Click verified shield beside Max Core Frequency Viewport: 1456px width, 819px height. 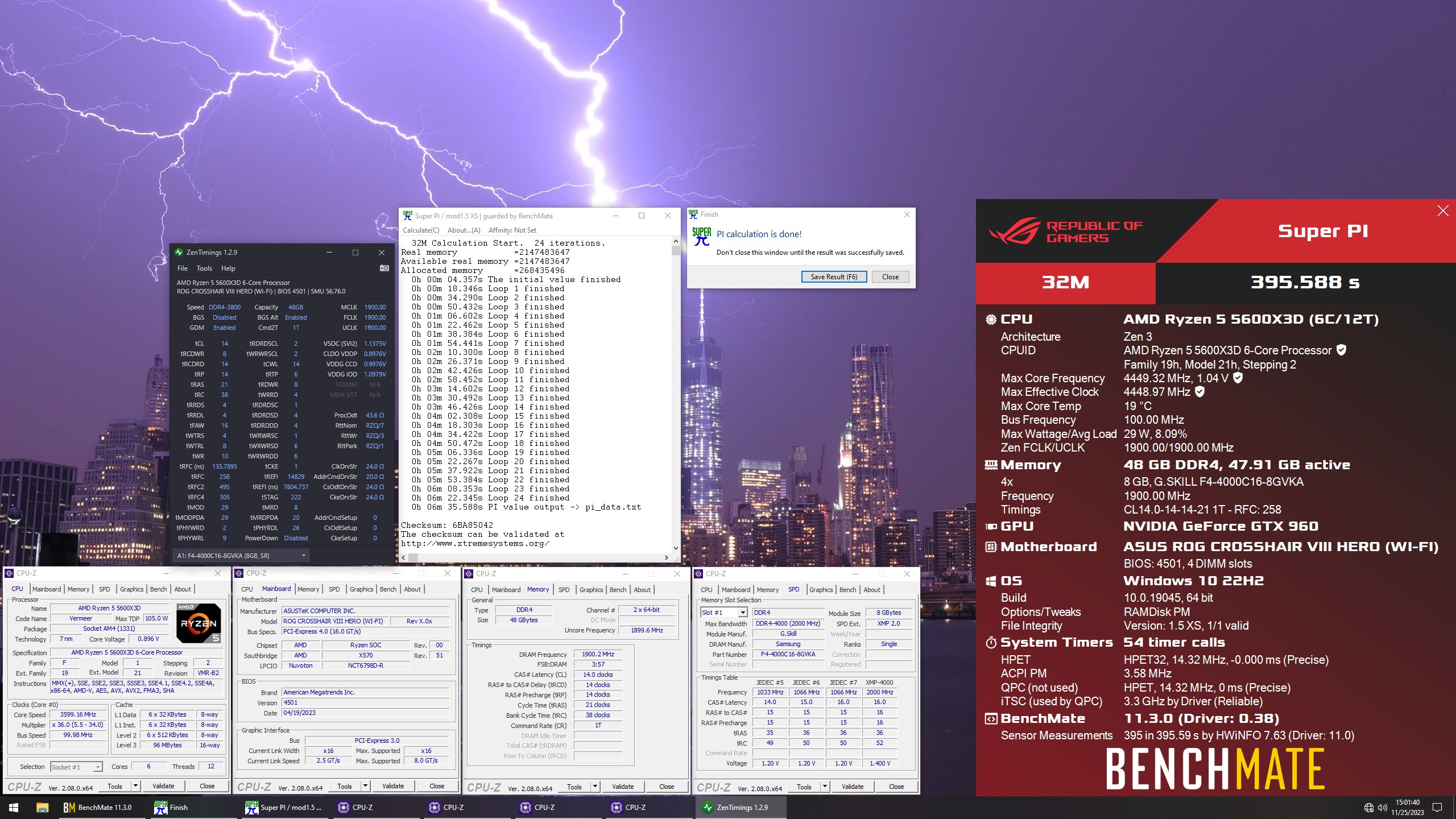click(x=1238, y=378)
